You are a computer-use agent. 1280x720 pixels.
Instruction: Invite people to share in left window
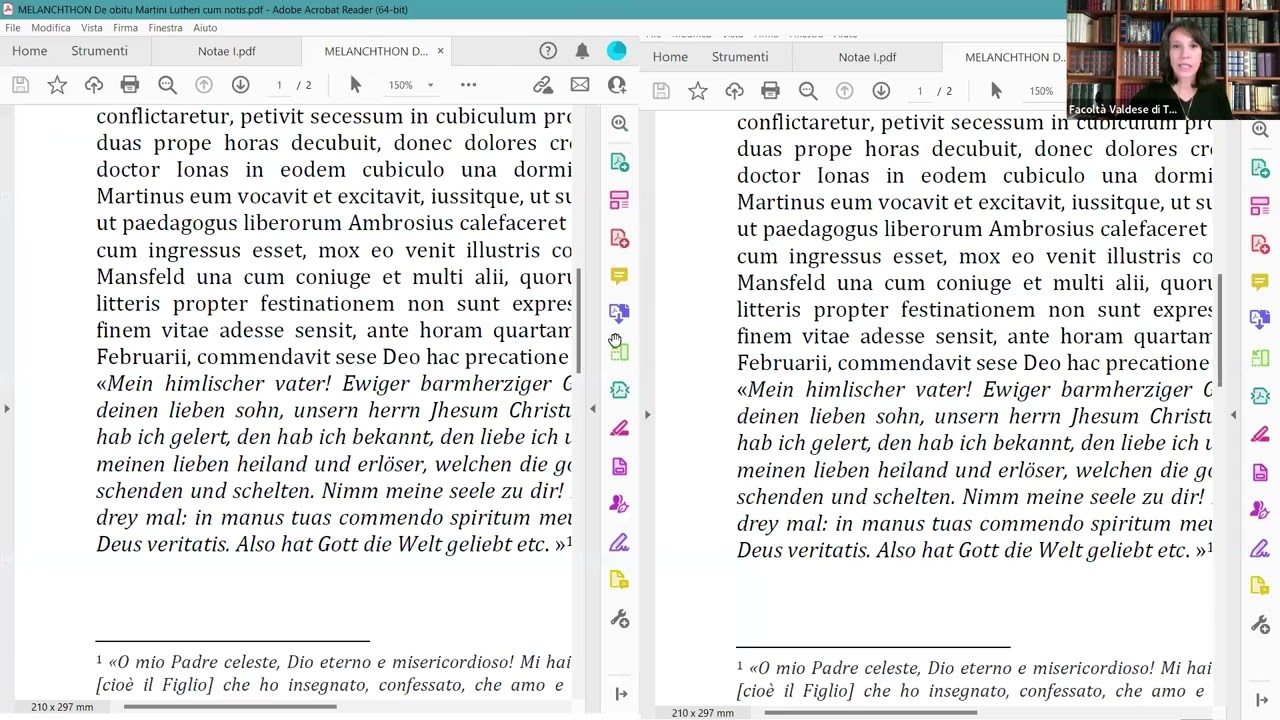point(617,85)
